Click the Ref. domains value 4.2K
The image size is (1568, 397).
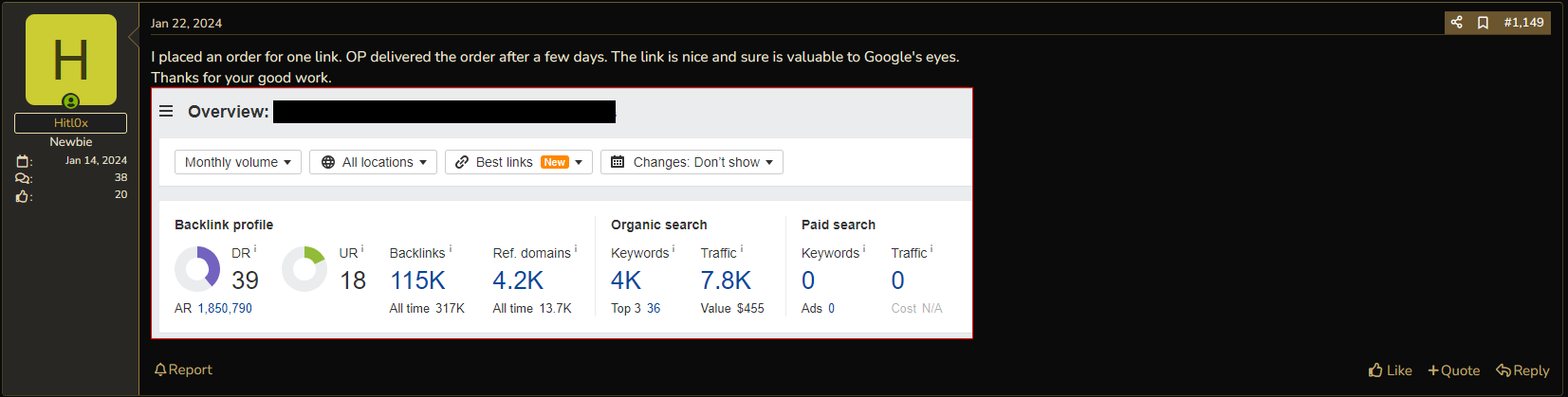[x=518, y=280]
